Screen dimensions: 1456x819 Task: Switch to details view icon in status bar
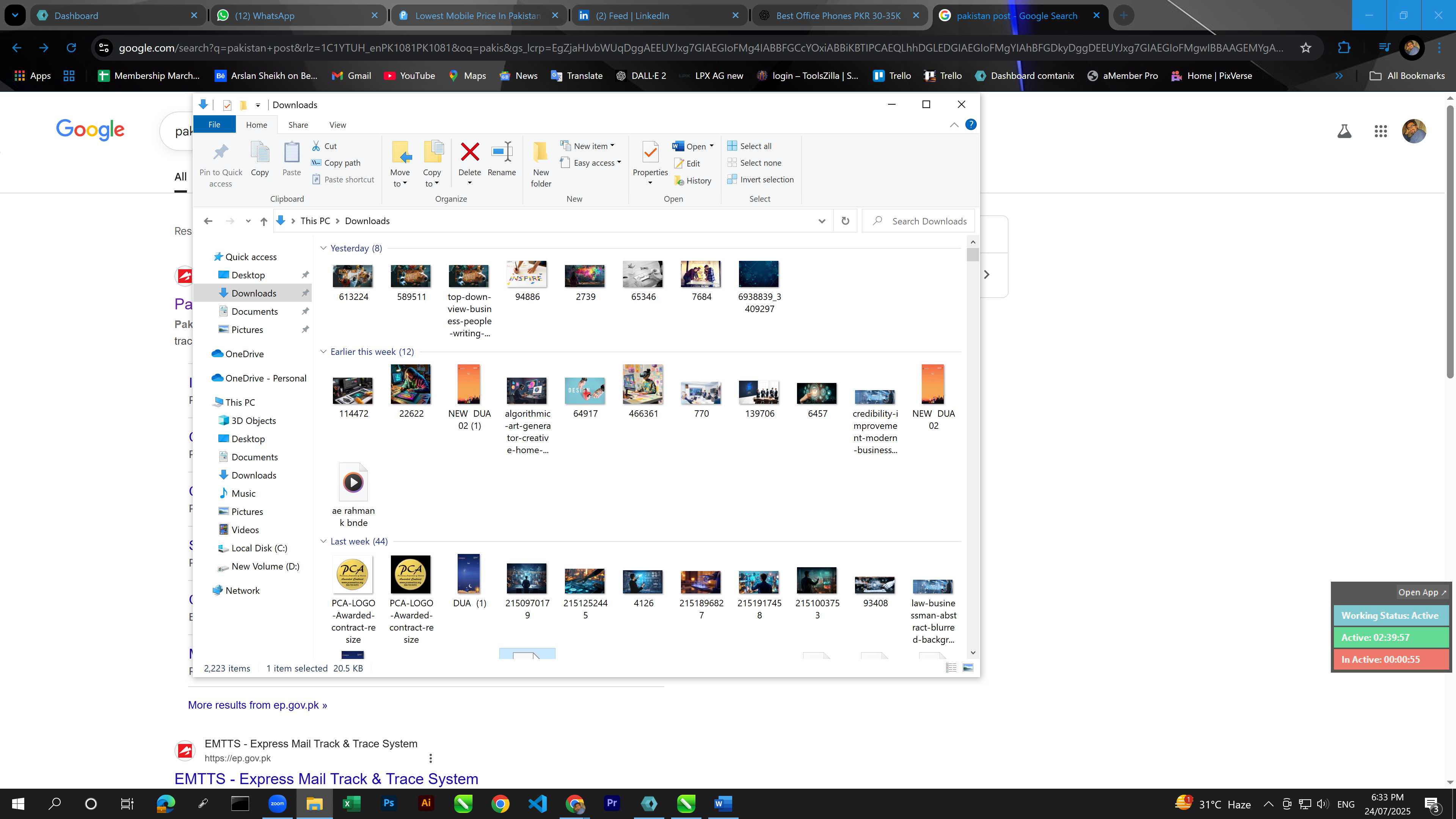(x=951, y=668)
